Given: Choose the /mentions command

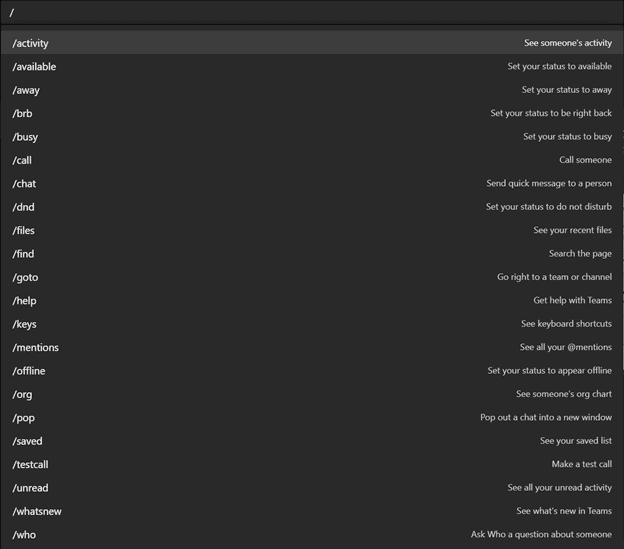Looking at the screenshot, I should coord(312,347).
